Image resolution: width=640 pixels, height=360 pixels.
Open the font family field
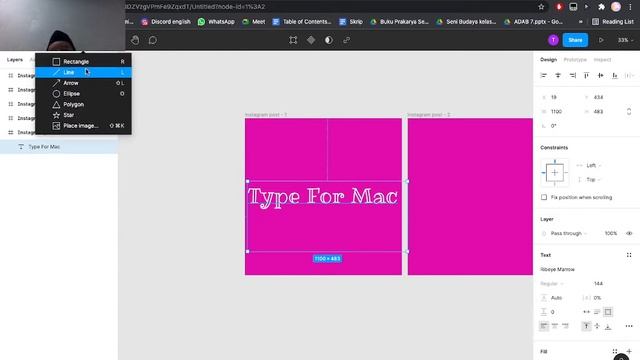(x=558, y=269)
